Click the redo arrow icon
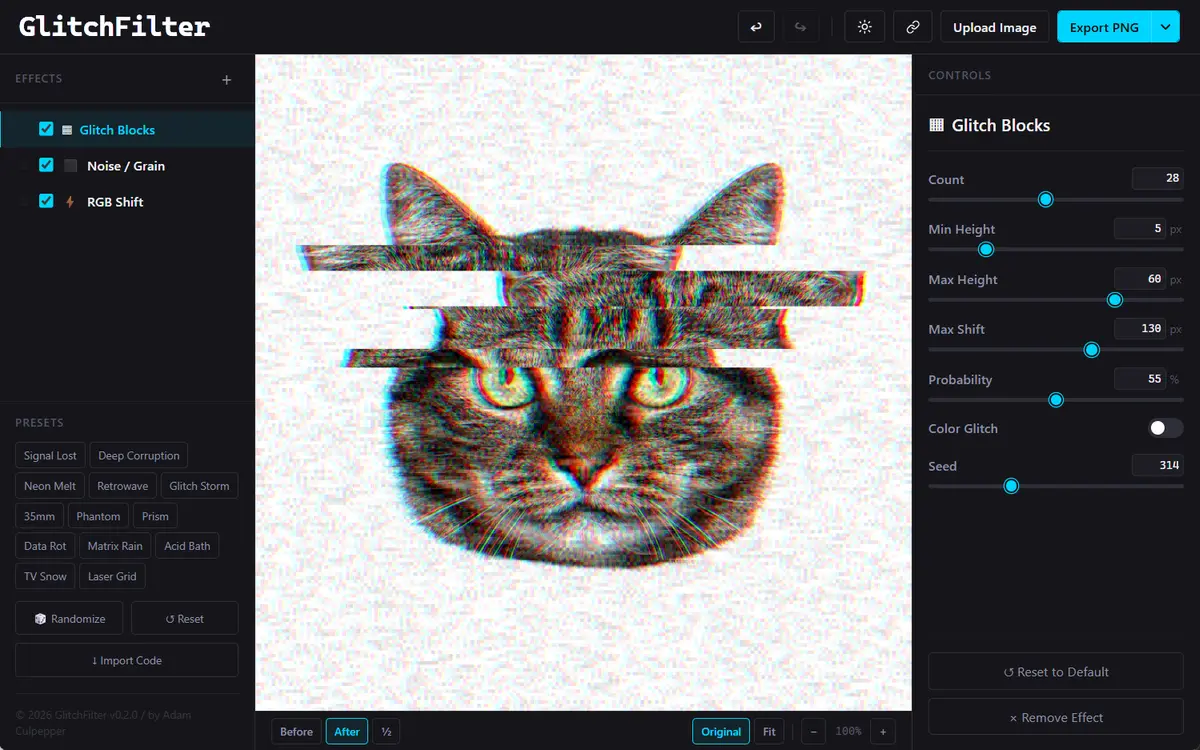1200x750 pixels. coord(800,27)
